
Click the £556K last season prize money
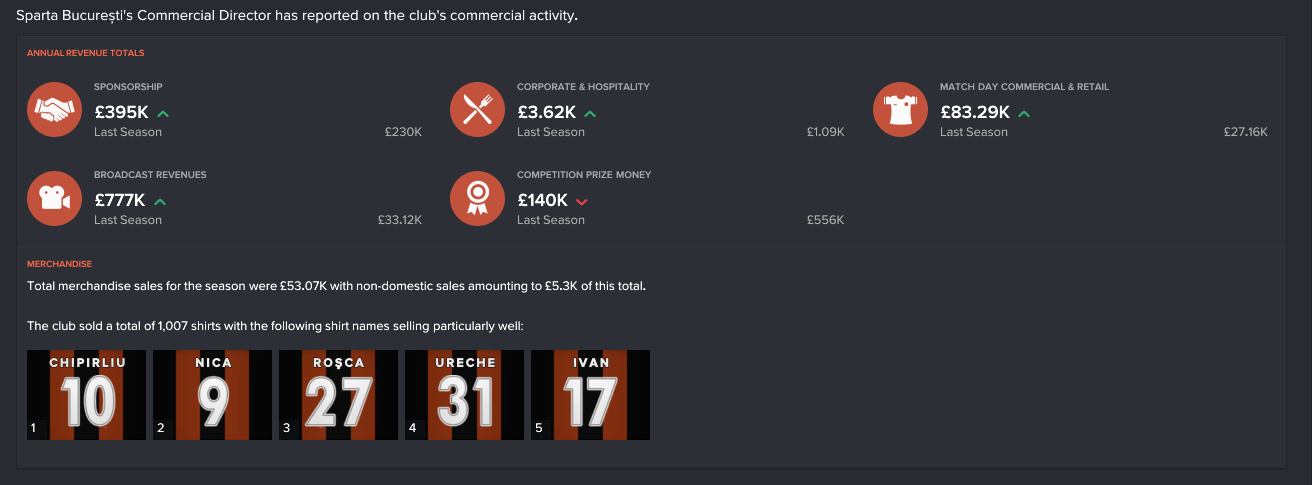pyautogui.click(x=825, y=220)
